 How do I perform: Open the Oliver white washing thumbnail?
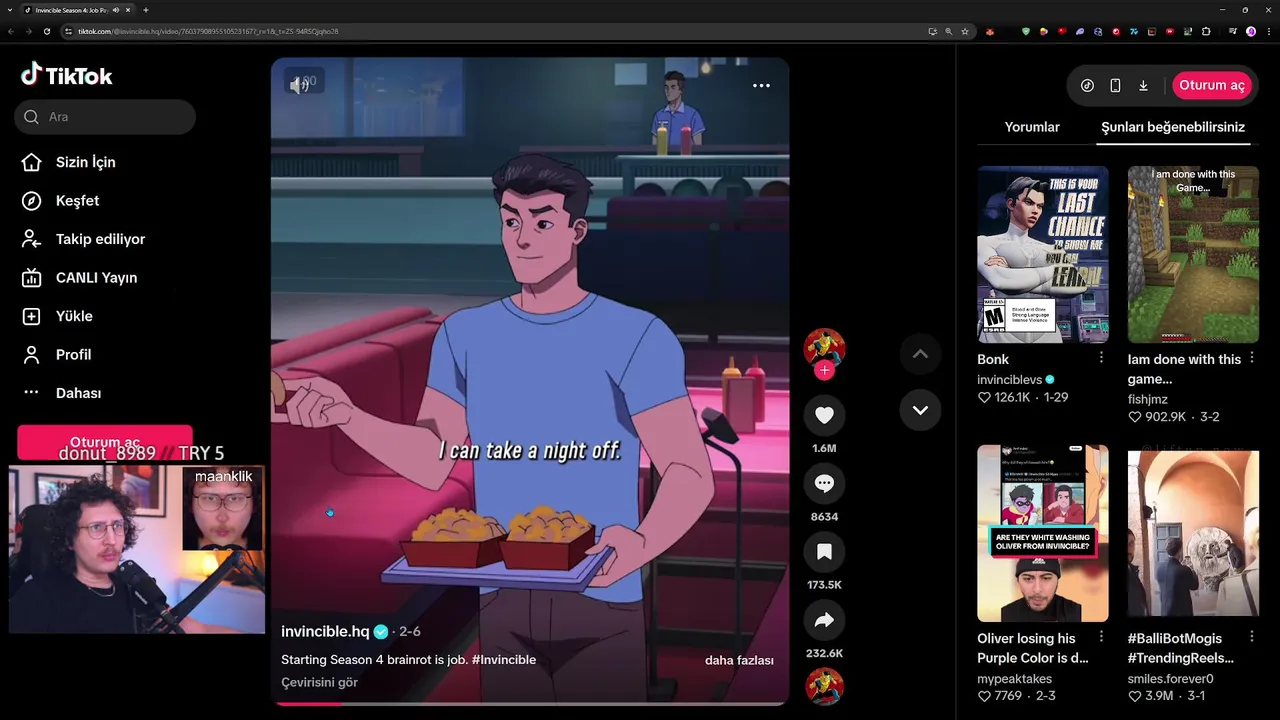click(x=1043, y=534)
